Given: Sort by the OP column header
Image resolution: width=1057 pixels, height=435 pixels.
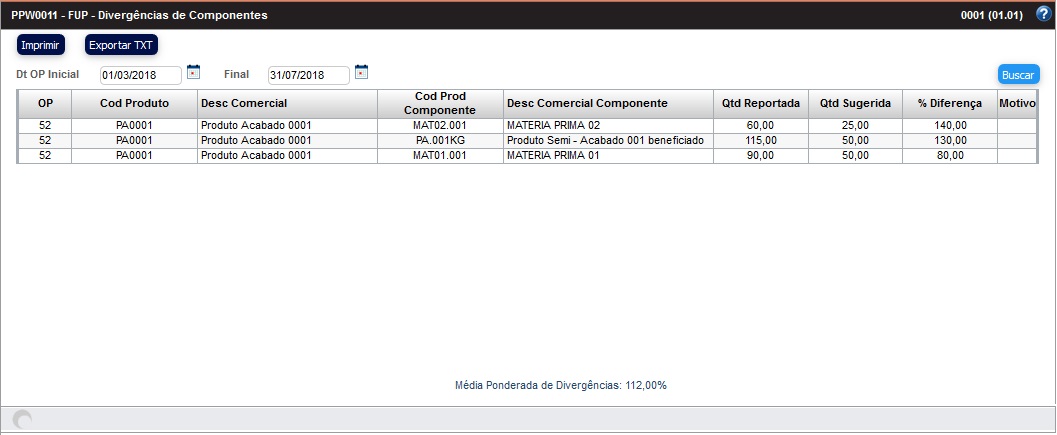Looking at the screenshot, I should point(45,103).
